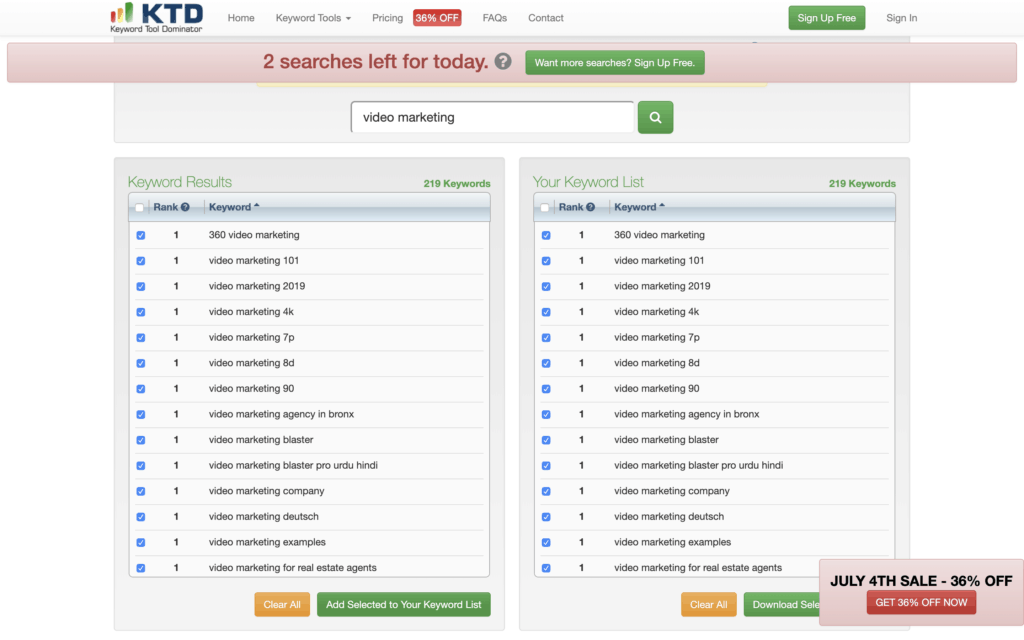Click 'video marketing agency in bronx' in Keyword Results
The height and width of the screenshot is (640, 1024).
(x=281, y=414)
